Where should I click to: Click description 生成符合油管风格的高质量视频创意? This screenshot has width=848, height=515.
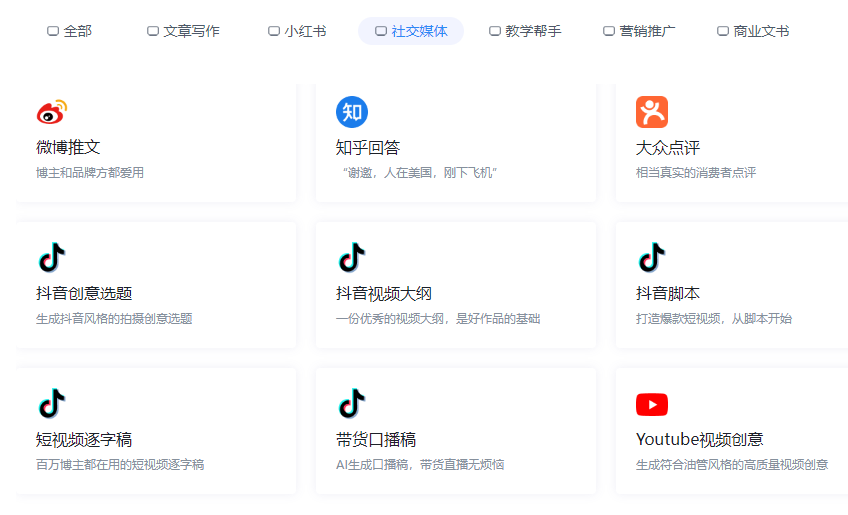coord(732,465)
